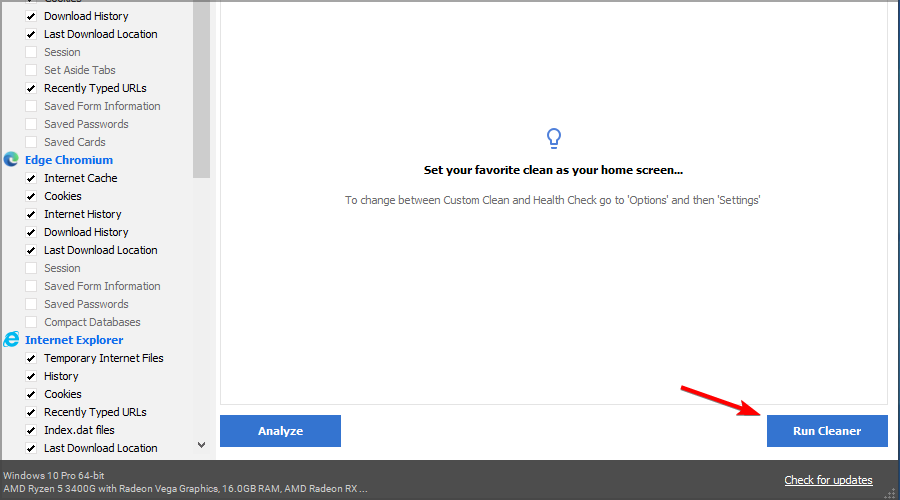Click the 'Windows 10 Pro 64-bit' status text

pos(54,475)
